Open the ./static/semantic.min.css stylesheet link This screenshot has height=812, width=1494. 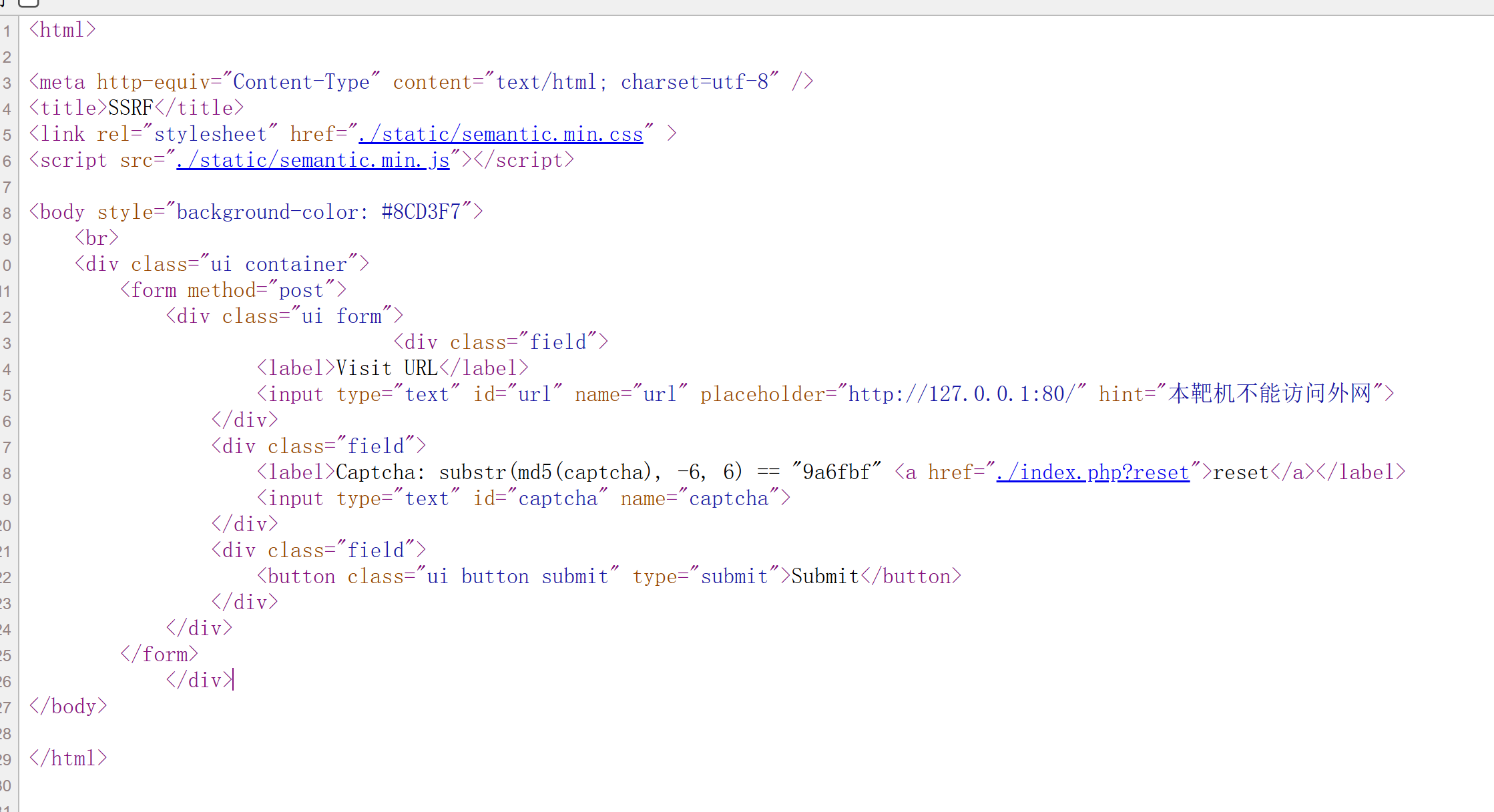[x=499, y=133]
